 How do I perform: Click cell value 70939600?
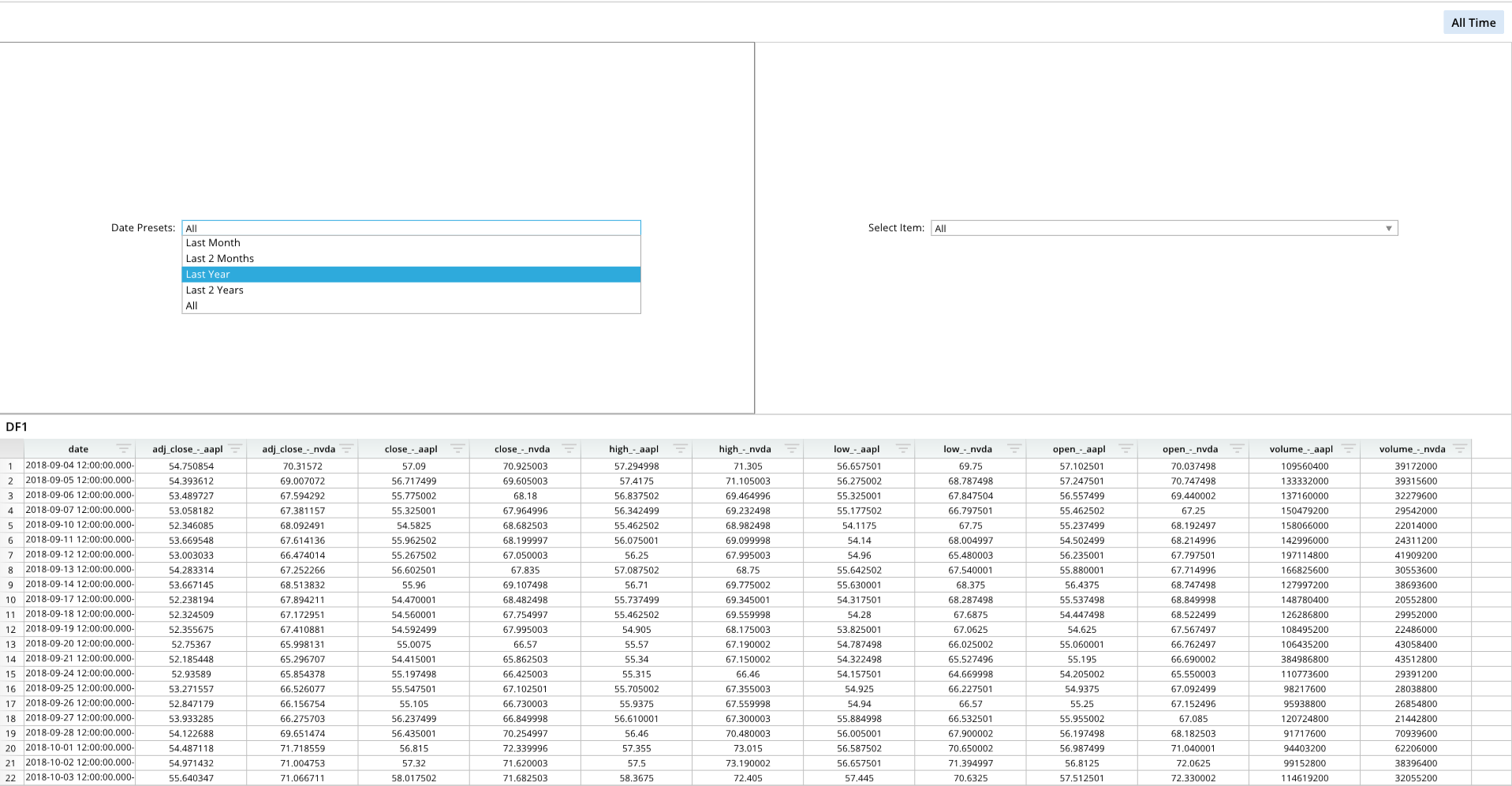coord(1416,733)
